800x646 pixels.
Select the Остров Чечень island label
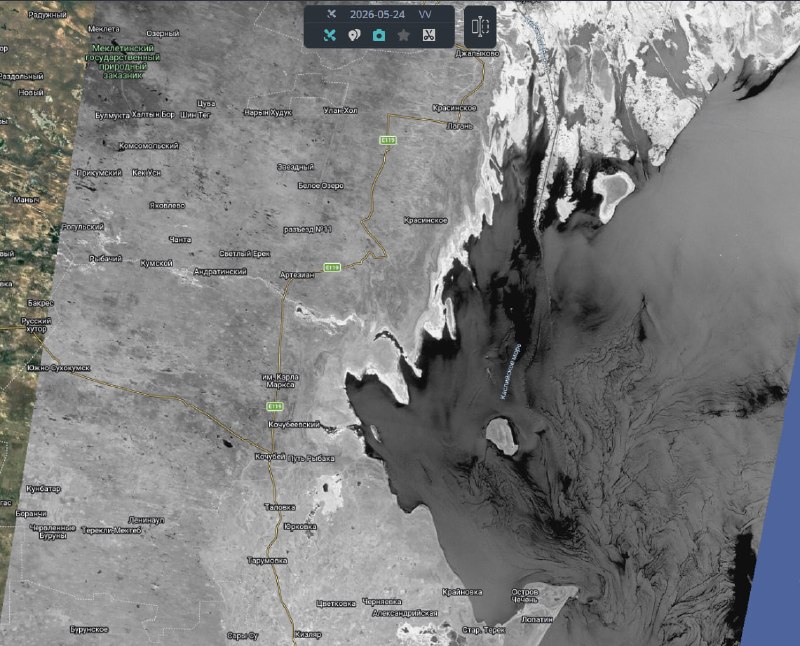tap(524, 595)
